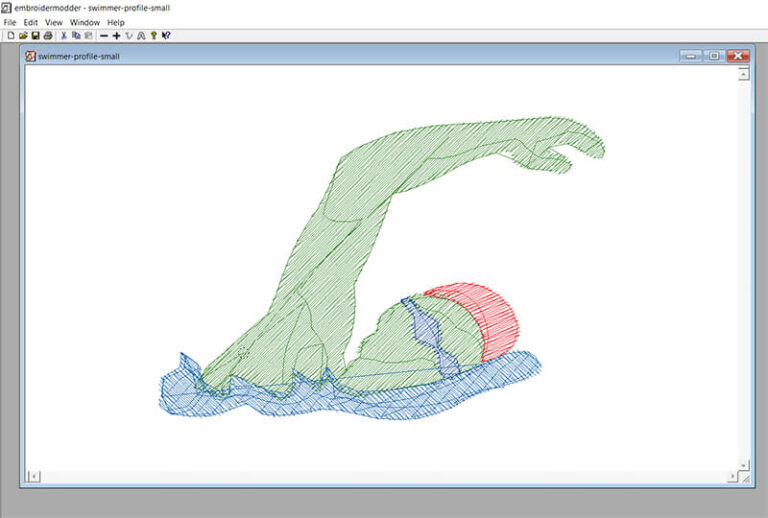Image resolution: width=768 pixels, height=518 pixels.
Task: Click the vertical scrollbar up arrow
Action: point(744,74)
